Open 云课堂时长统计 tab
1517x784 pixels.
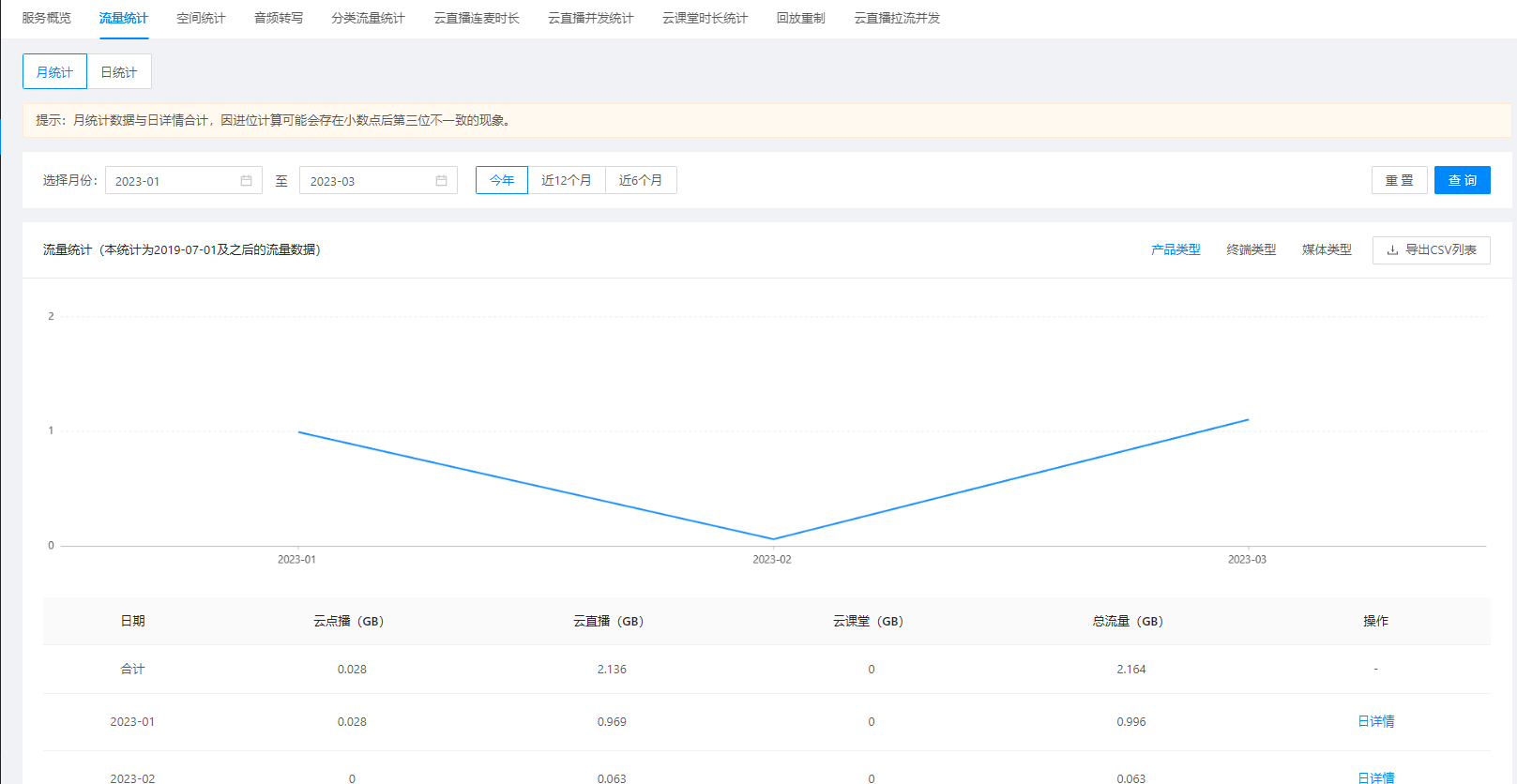[705, 18]
